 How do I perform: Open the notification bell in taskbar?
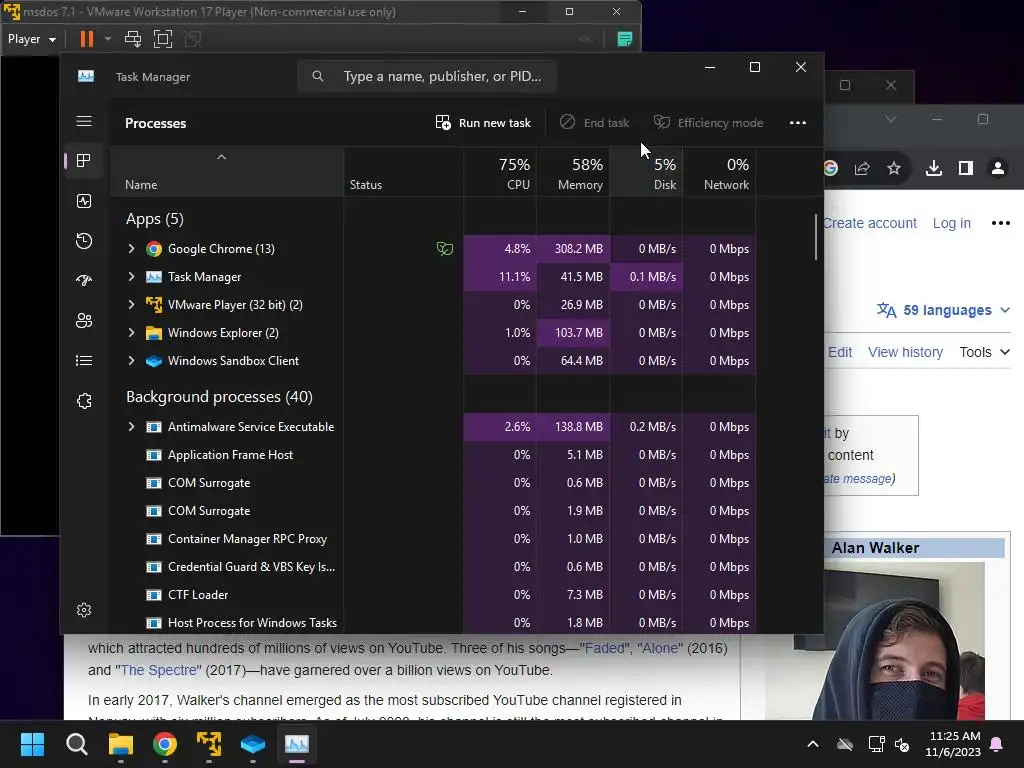click(997, 744)
